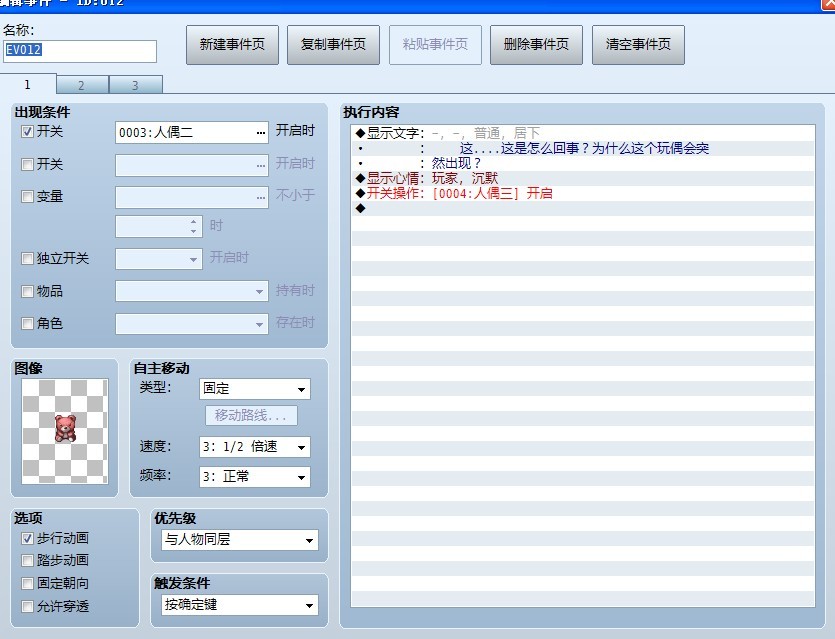Select the 开关操作 [0004:人偶三] 开启 command
Screen dimensions: 835x639
coord(583,193)
